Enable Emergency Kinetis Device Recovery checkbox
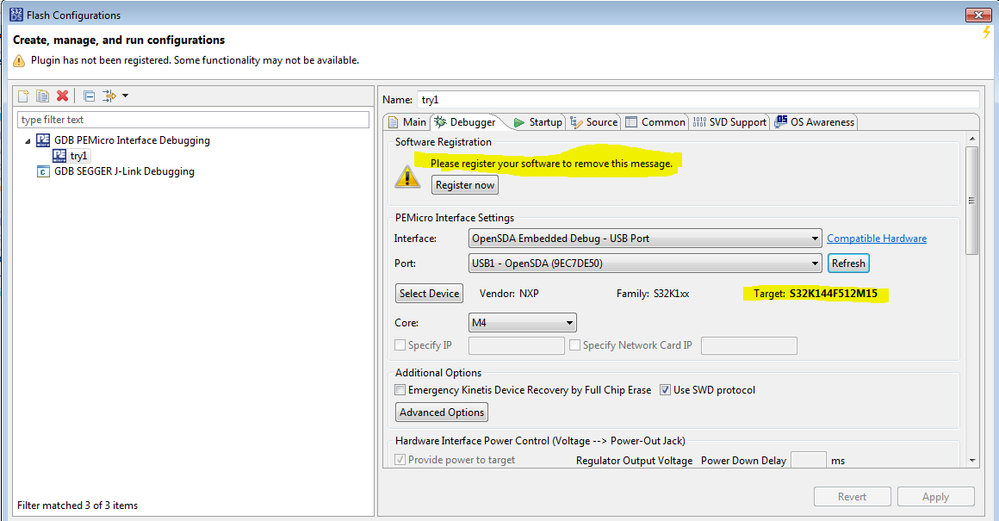 (x=400, y=390)
